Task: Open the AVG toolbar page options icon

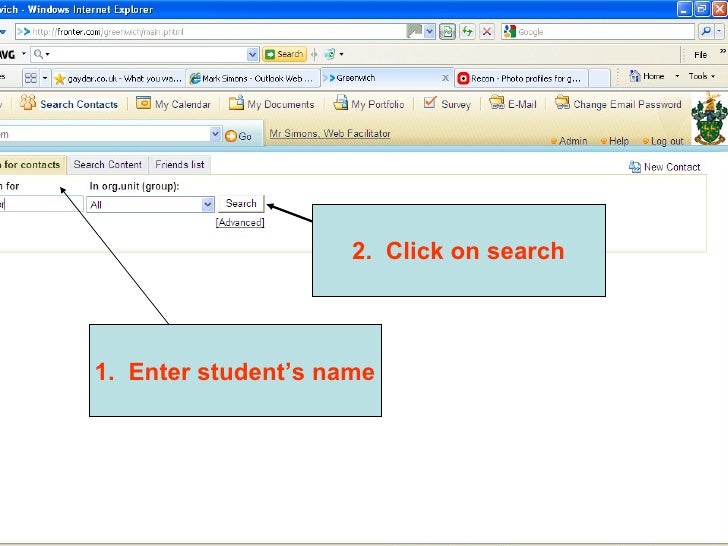Action: coord(330,54)
